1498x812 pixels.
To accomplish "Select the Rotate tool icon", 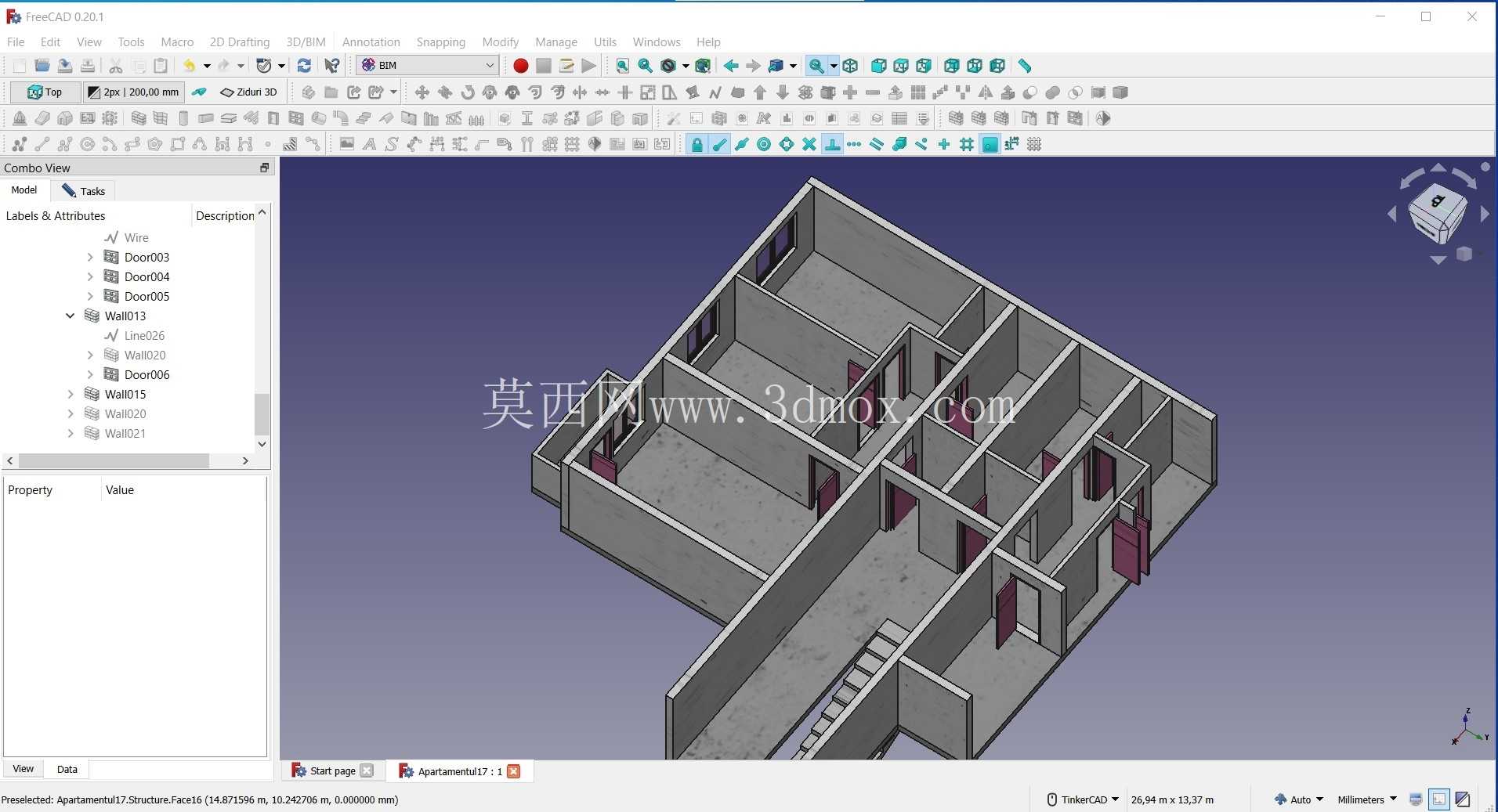I will [467, 92].
